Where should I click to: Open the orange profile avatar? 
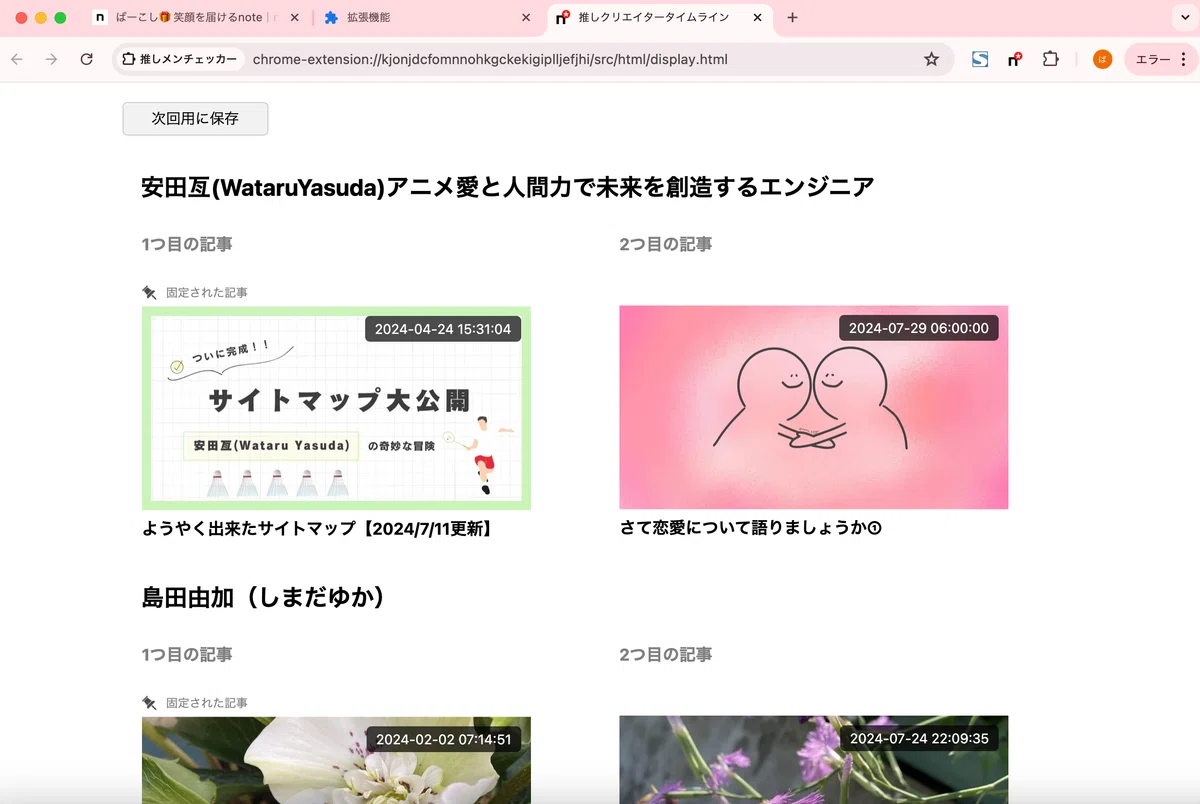1102,60
